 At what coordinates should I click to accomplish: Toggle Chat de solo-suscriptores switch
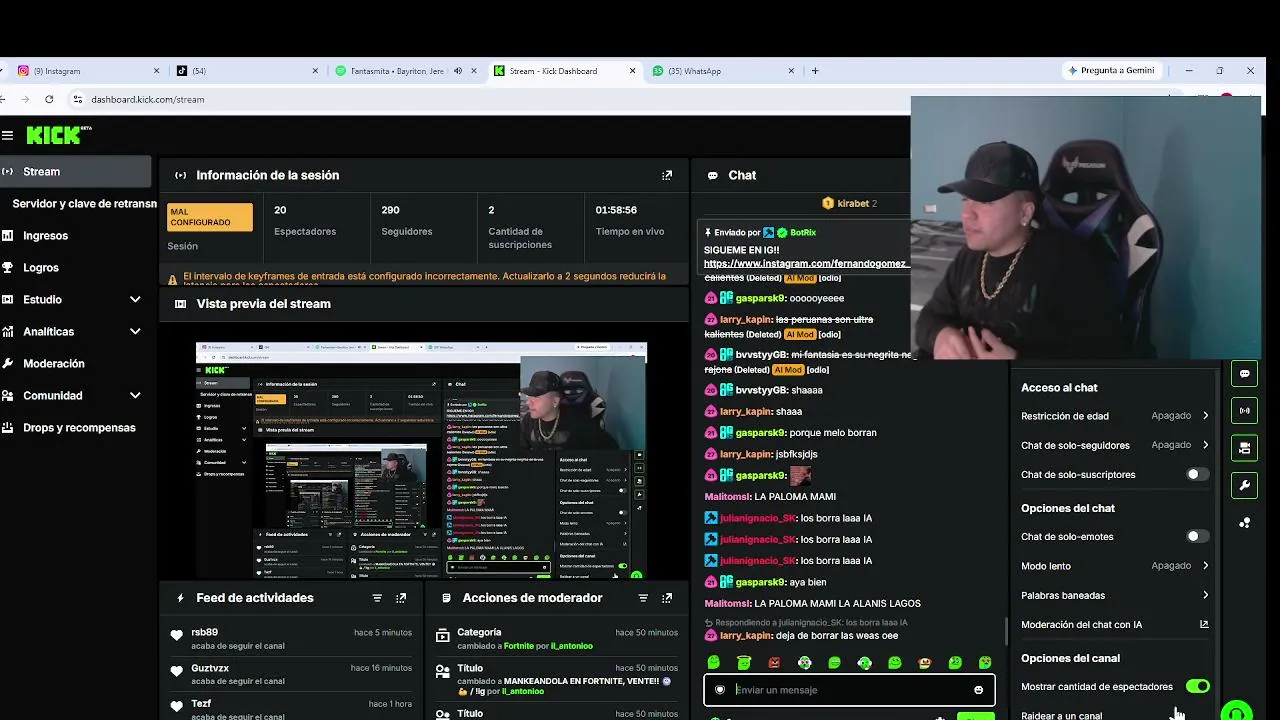[1197, 474]
